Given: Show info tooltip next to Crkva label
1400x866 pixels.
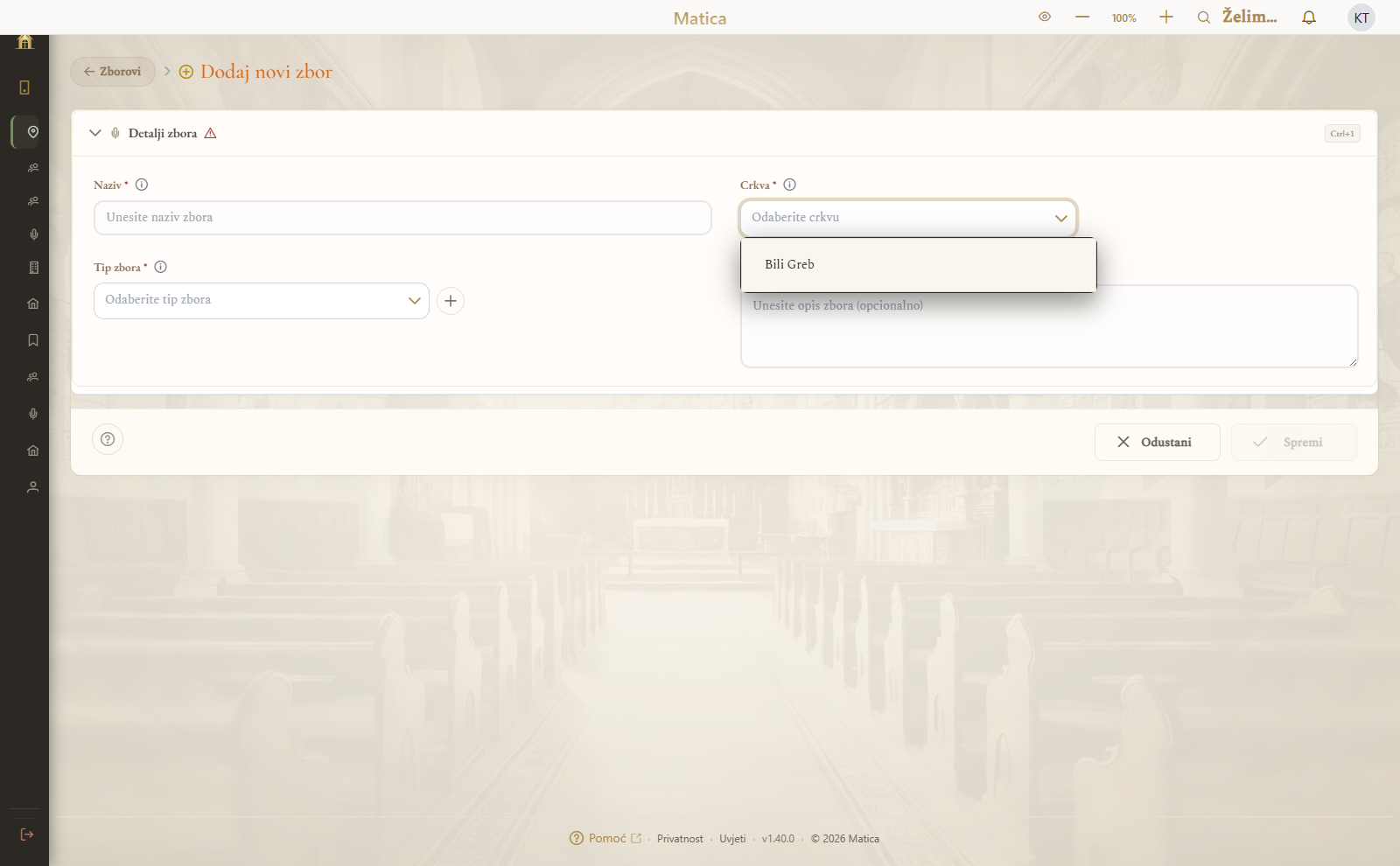Looking at the screenshot, I should 789,185.
